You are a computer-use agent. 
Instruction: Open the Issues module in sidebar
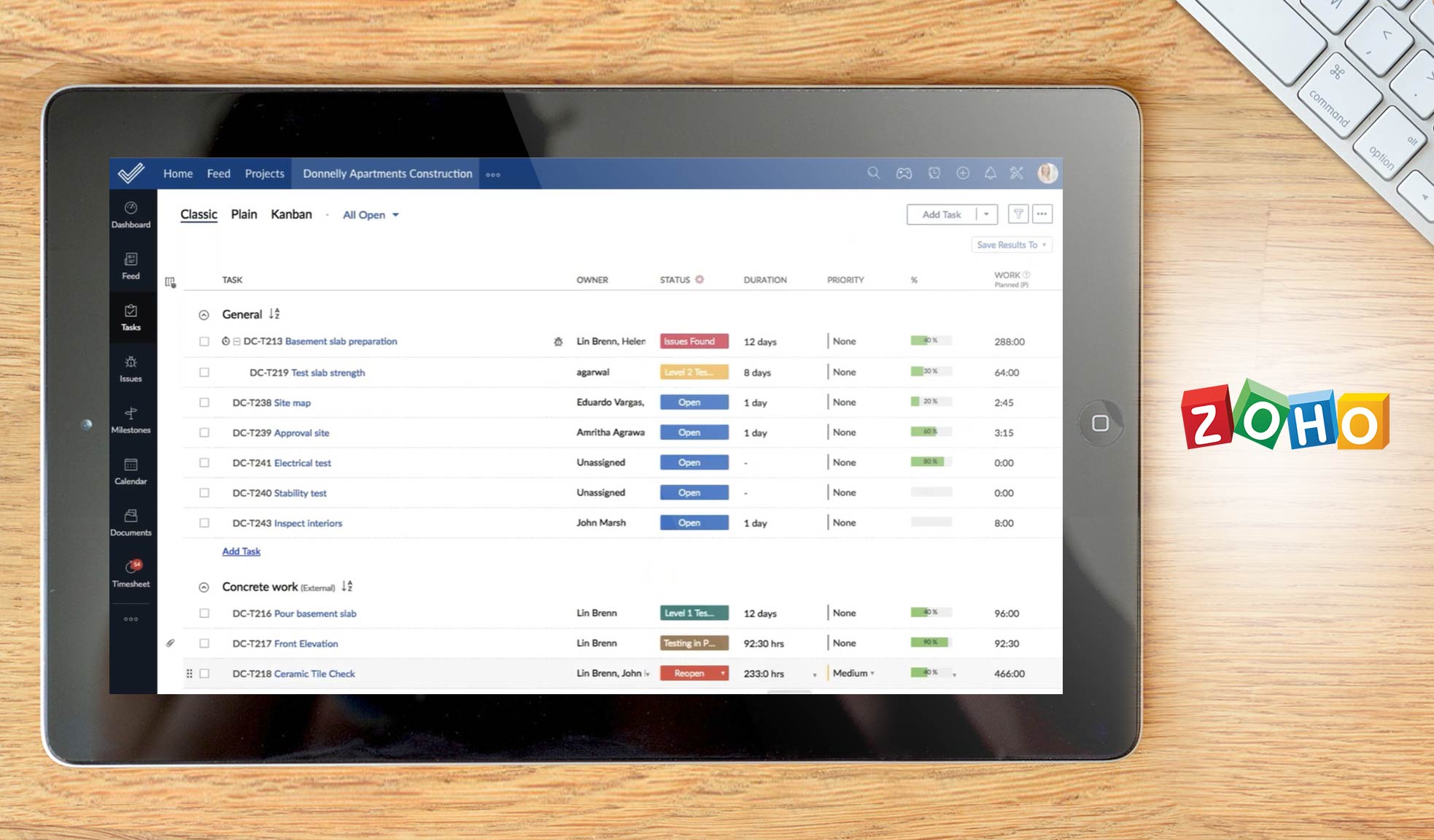tap(131, 368)
